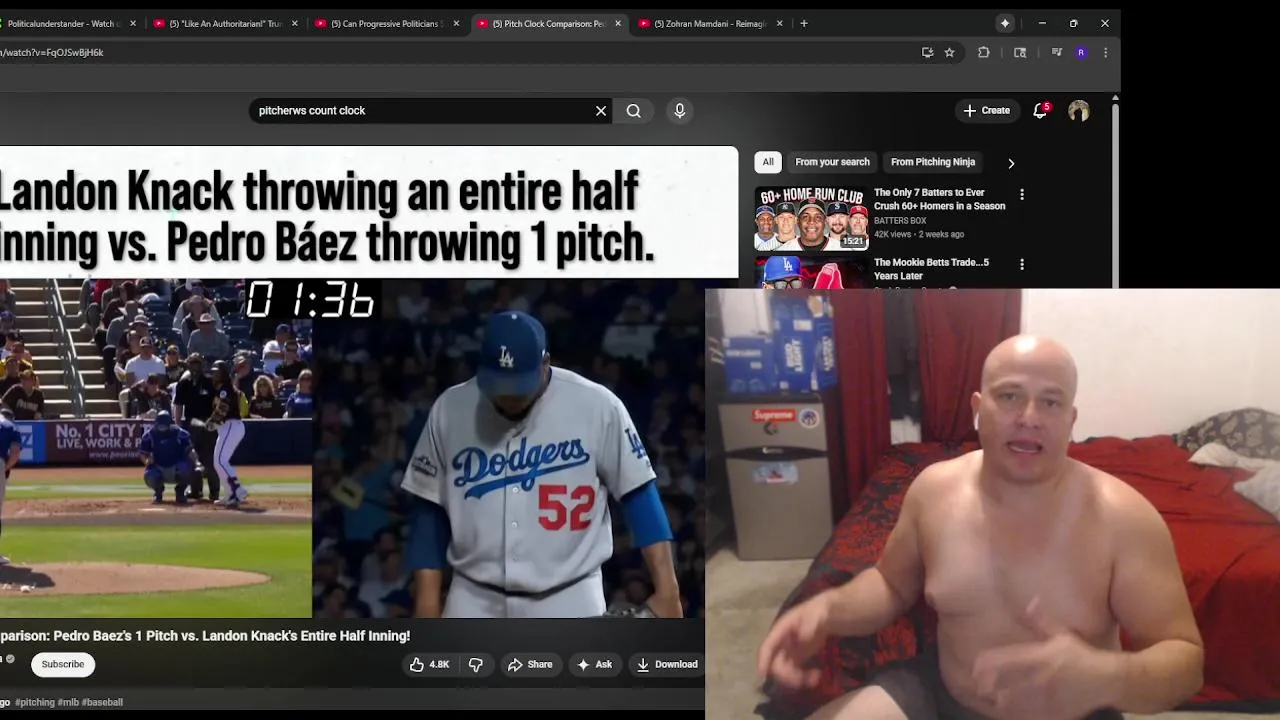Viewport: 1280px width, 720px height.
Task: Click the #baseball hashtag
Action: pyautogui.click(x=102, y=702)
